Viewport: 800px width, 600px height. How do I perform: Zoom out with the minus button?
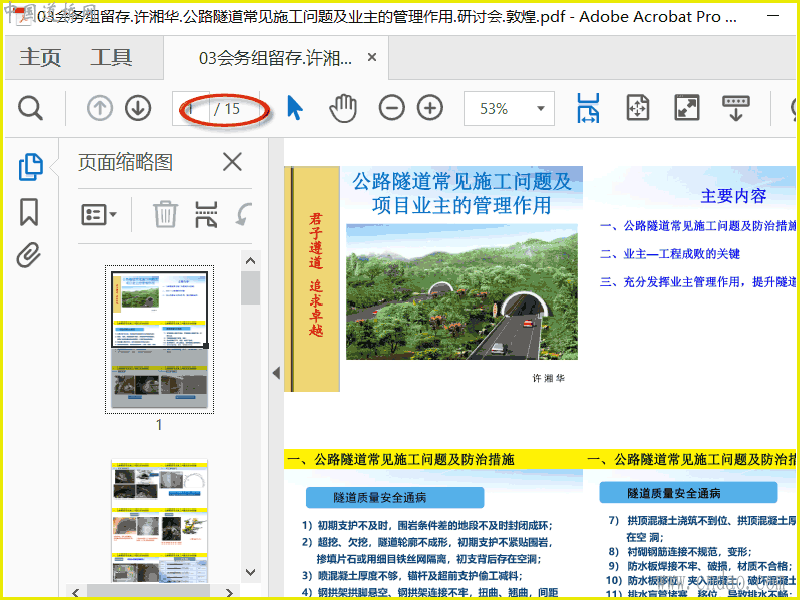392,109
